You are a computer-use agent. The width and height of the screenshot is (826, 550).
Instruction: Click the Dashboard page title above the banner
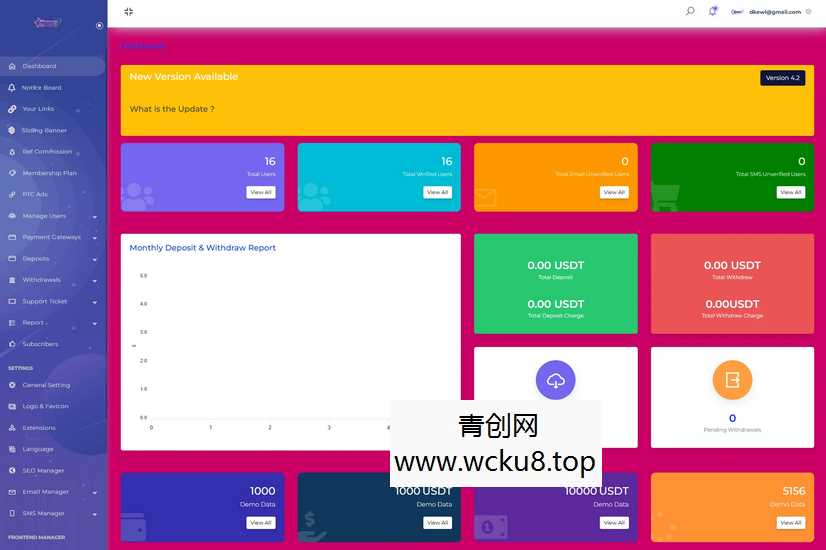click(143, 46)
